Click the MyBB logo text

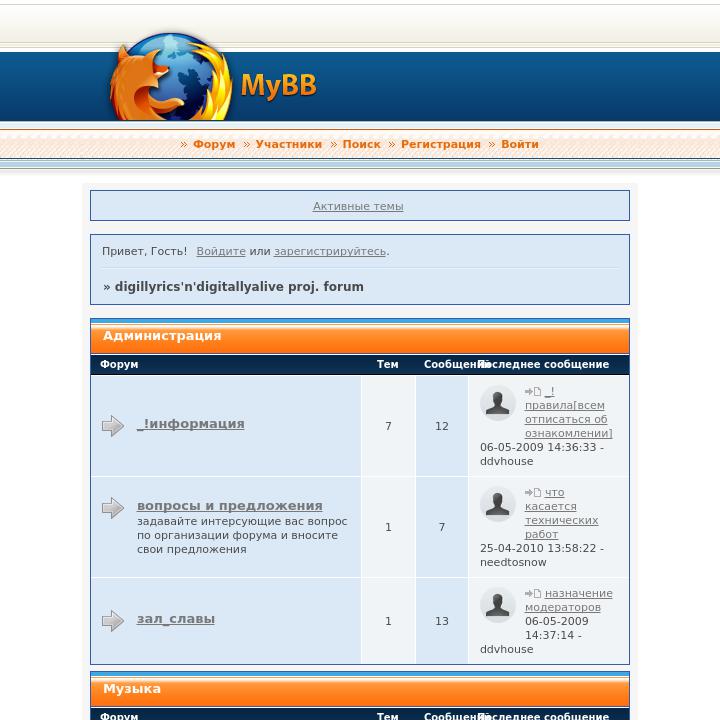279,86
